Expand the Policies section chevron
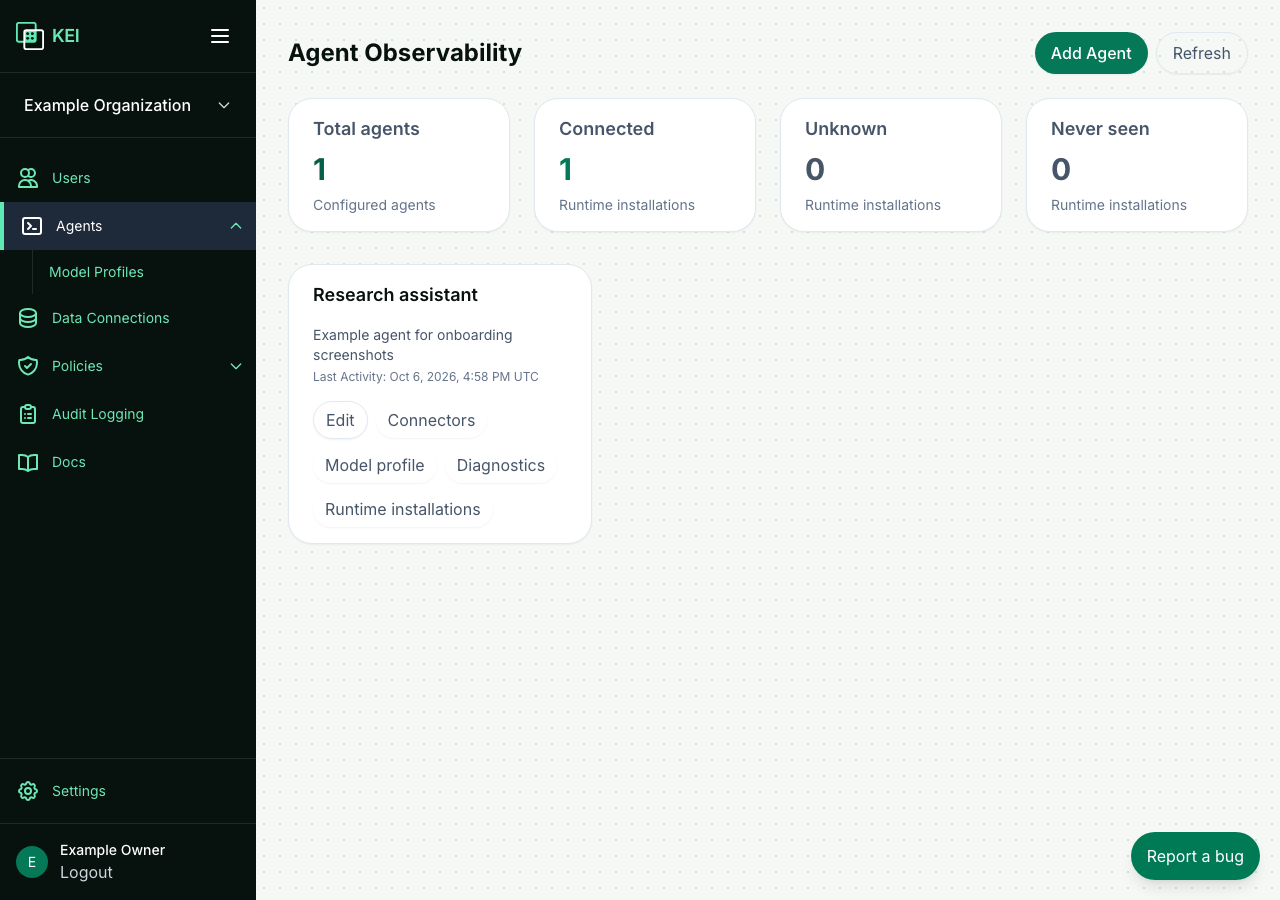 236,366
